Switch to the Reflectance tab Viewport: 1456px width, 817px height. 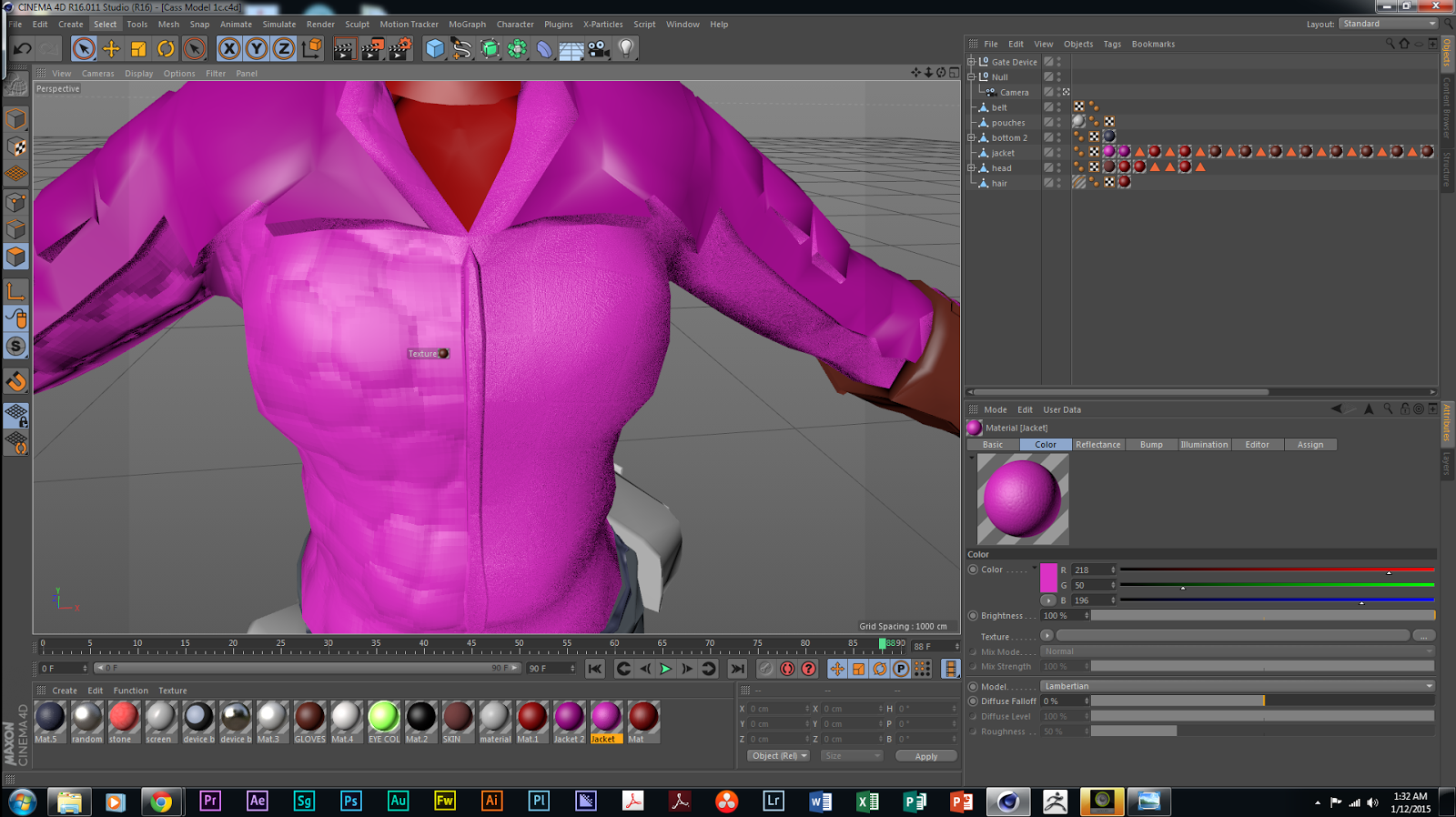tap(1097, 445)
